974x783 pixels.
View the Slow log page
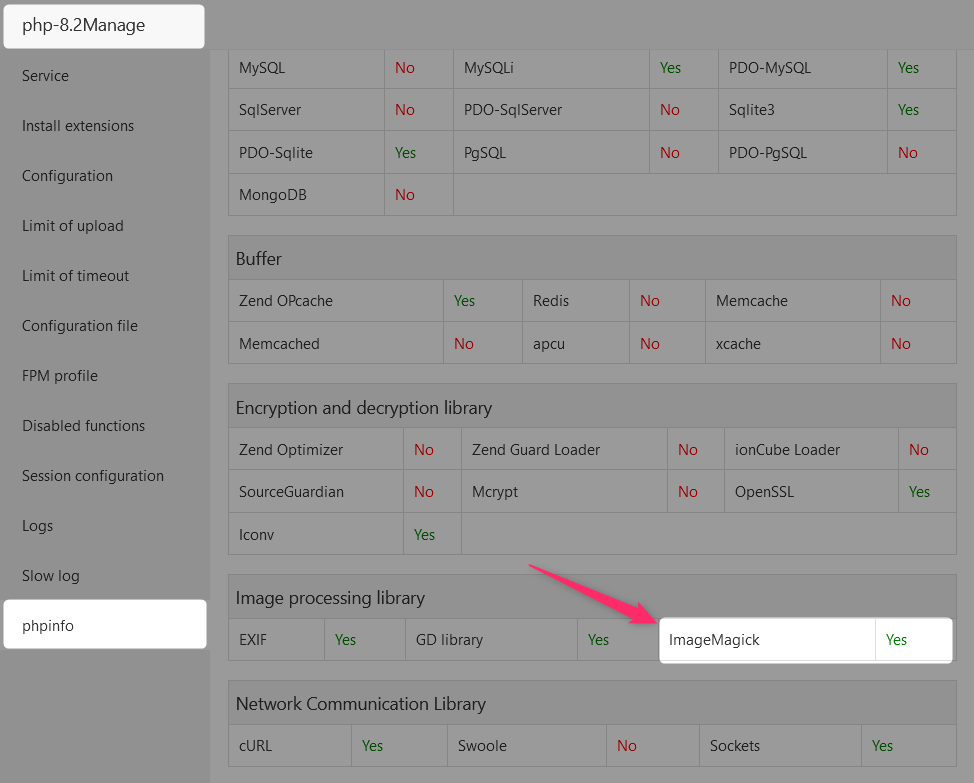click(x=51, y=576)
